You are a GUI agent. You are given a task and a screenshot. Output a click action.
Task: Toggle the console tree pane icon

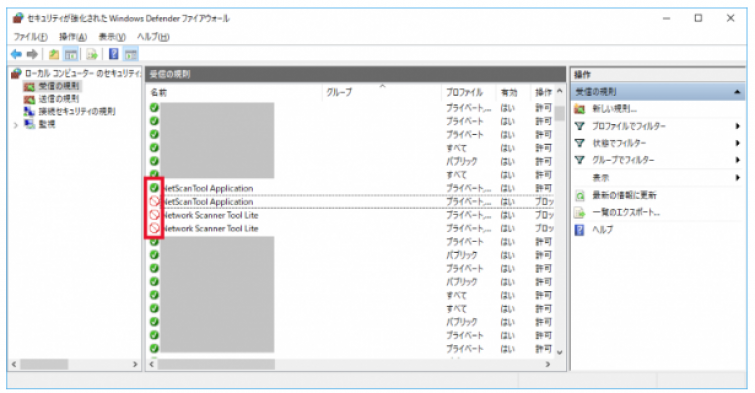click(71, 54)
